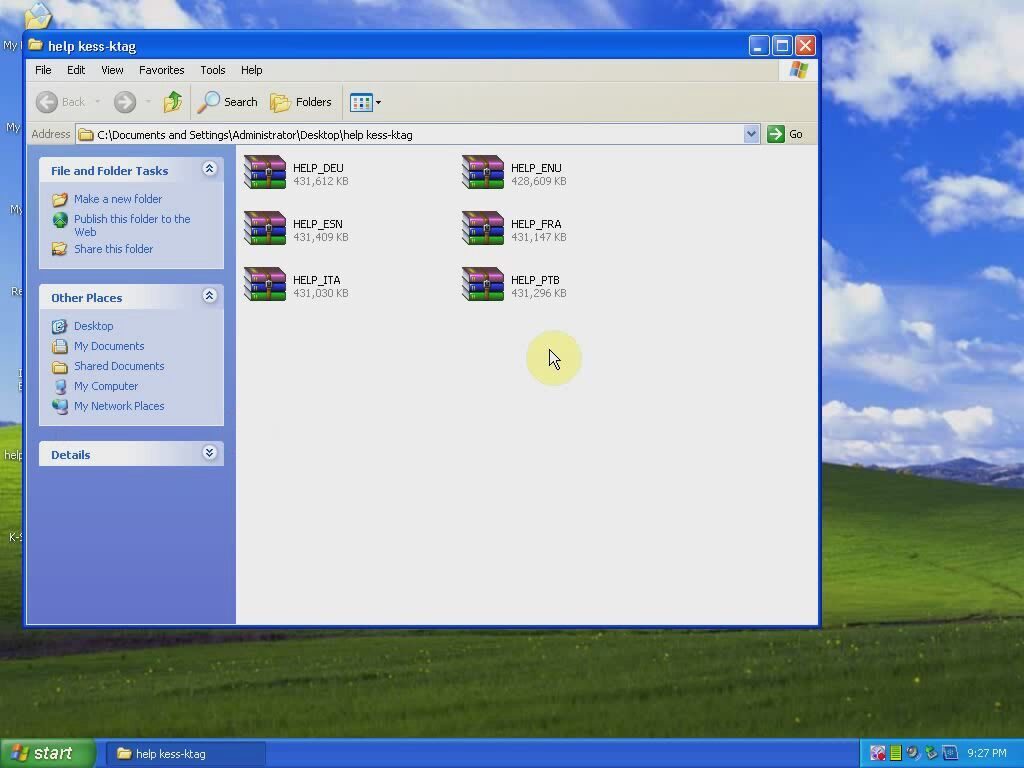Click the taskbar clock showing 9:27 PM
The height and width of the screenshot is (768, 1024).
point(987,754)
